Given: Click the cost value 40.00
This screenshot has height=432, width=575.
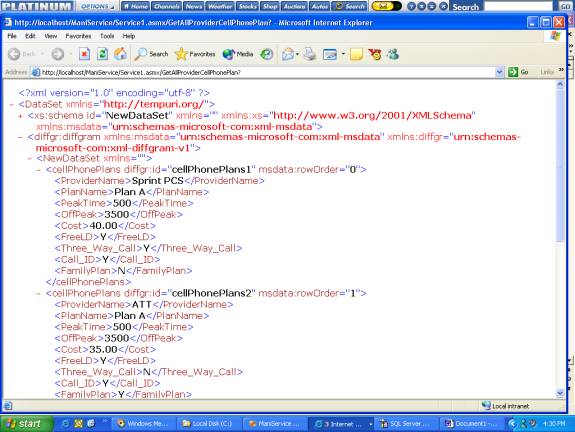Looking at the screenshot, I should 103,226.
